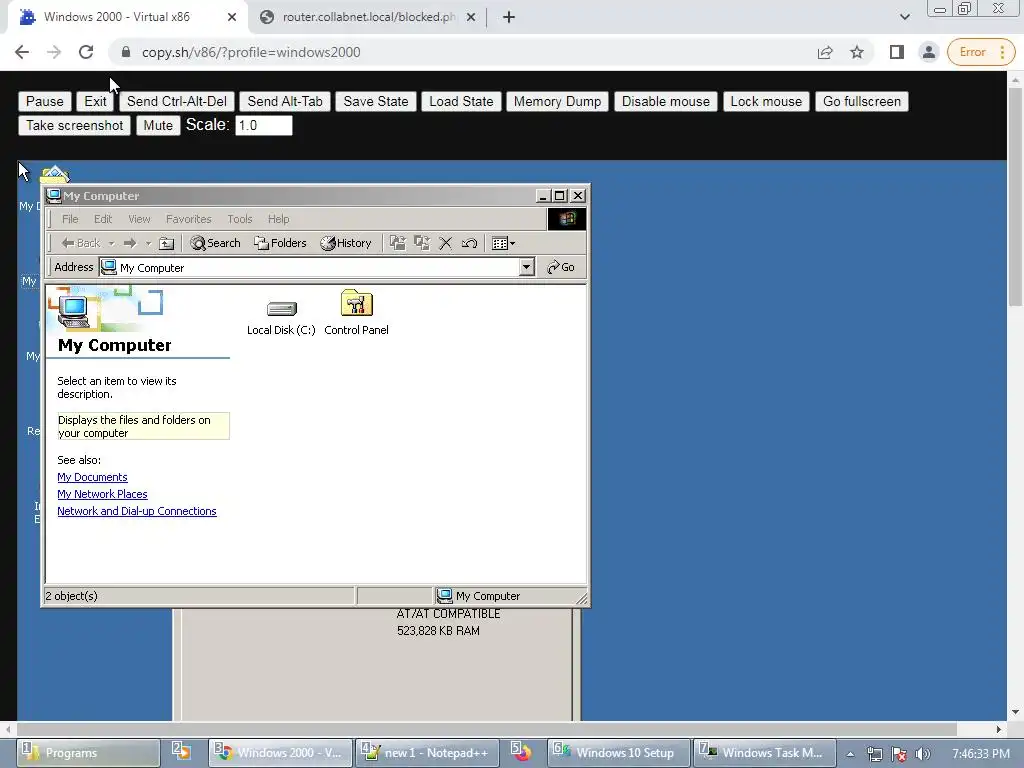Click the Up one level folder icon

point(167,243)
